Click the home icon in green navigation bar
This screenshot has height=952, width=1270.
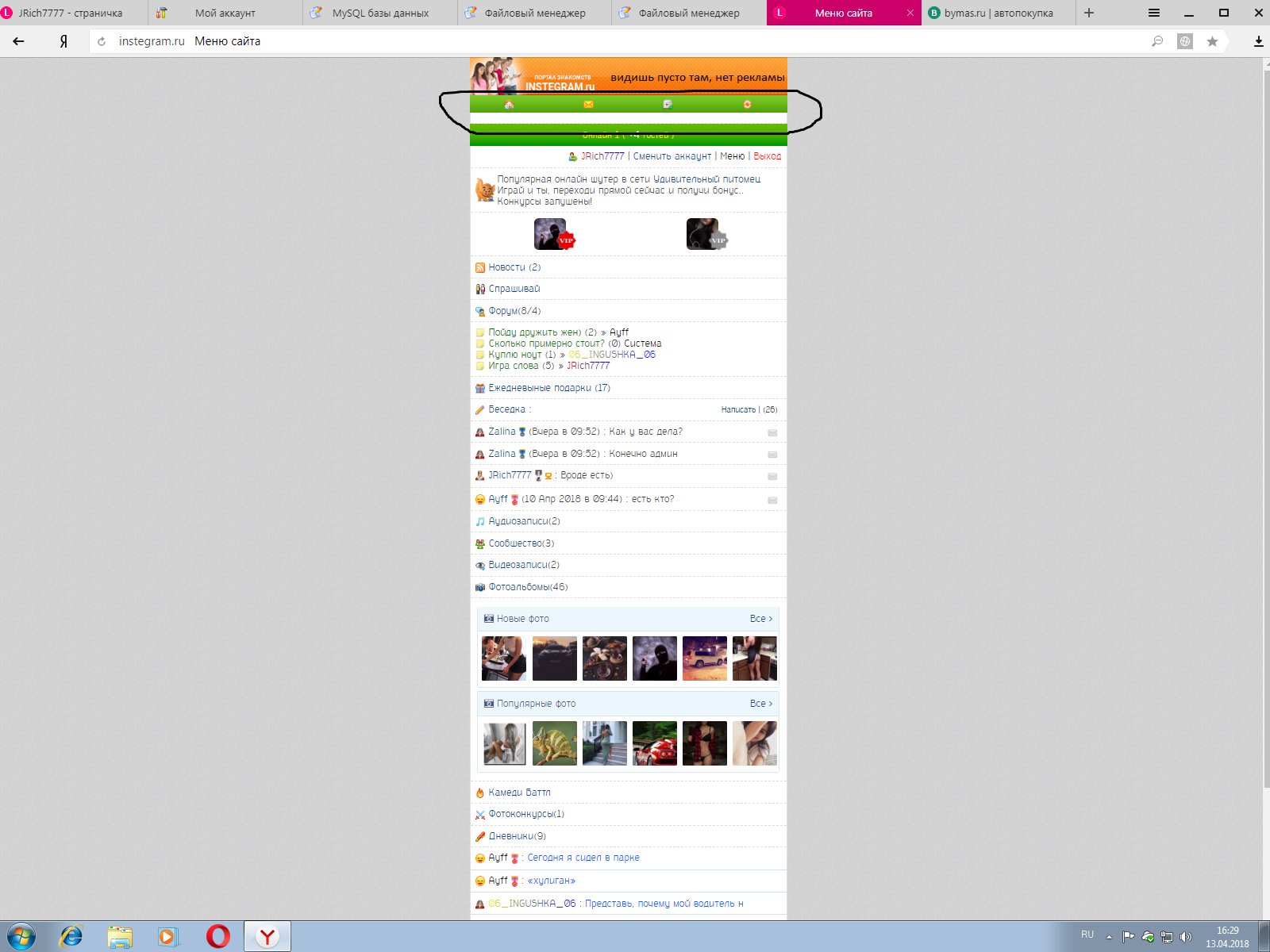click(x=509, y=105)
